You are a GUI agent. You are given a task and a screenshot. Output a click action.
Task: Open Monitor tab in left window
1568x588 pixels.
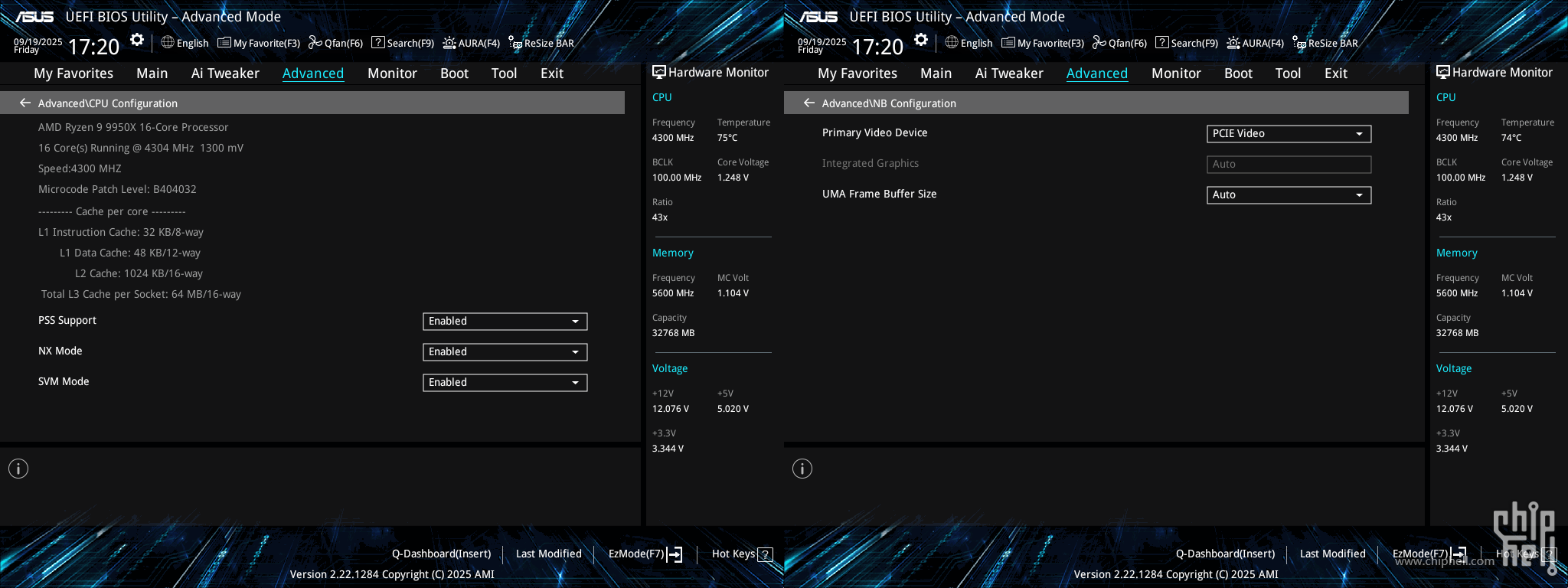coord(392,73)
